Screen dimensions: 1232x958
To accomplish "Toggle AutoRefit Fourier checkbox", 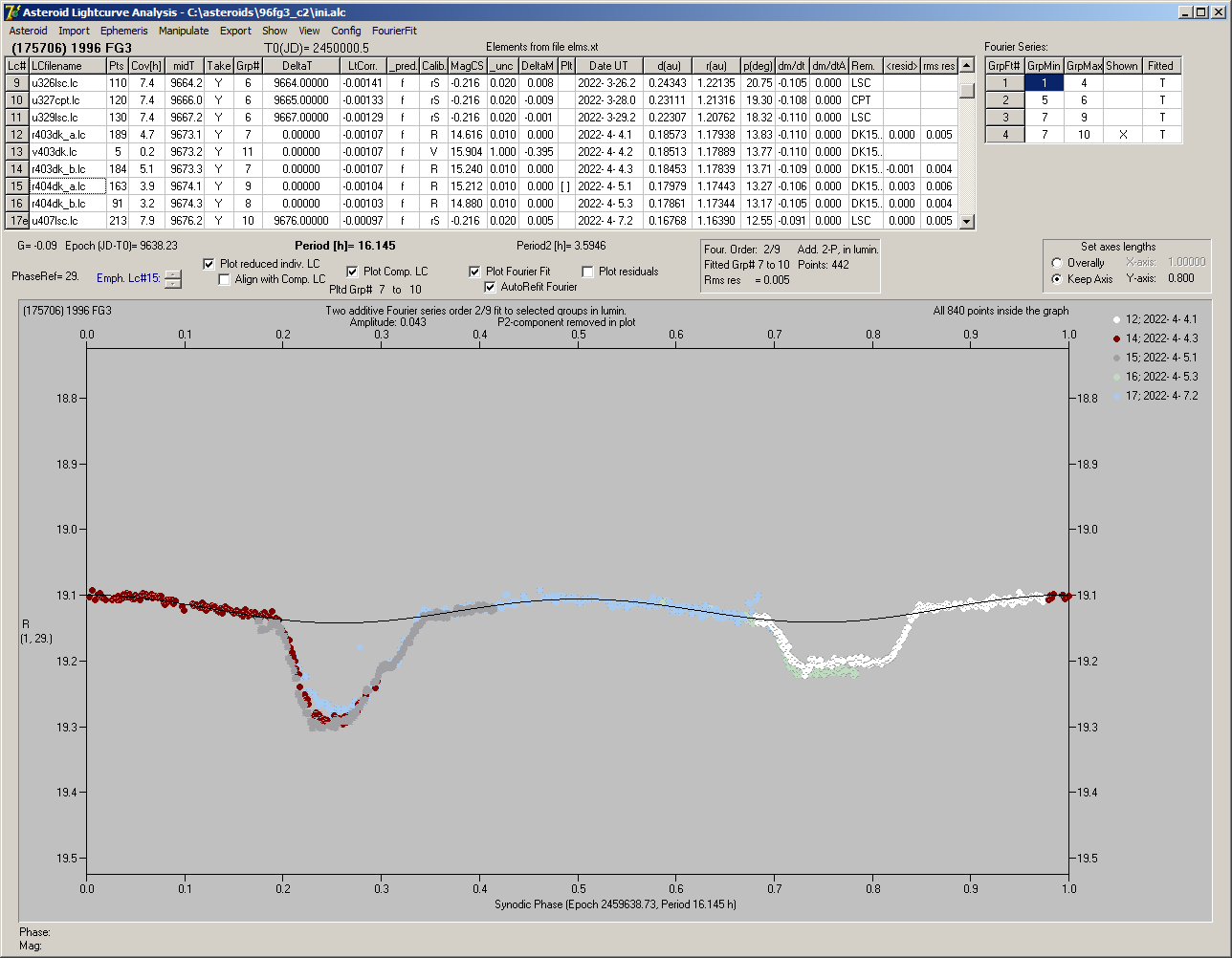I will [490, 287].
